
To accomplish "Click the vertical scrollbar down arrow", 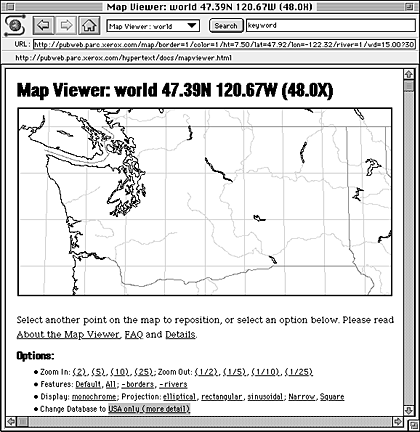I will 409,410.
